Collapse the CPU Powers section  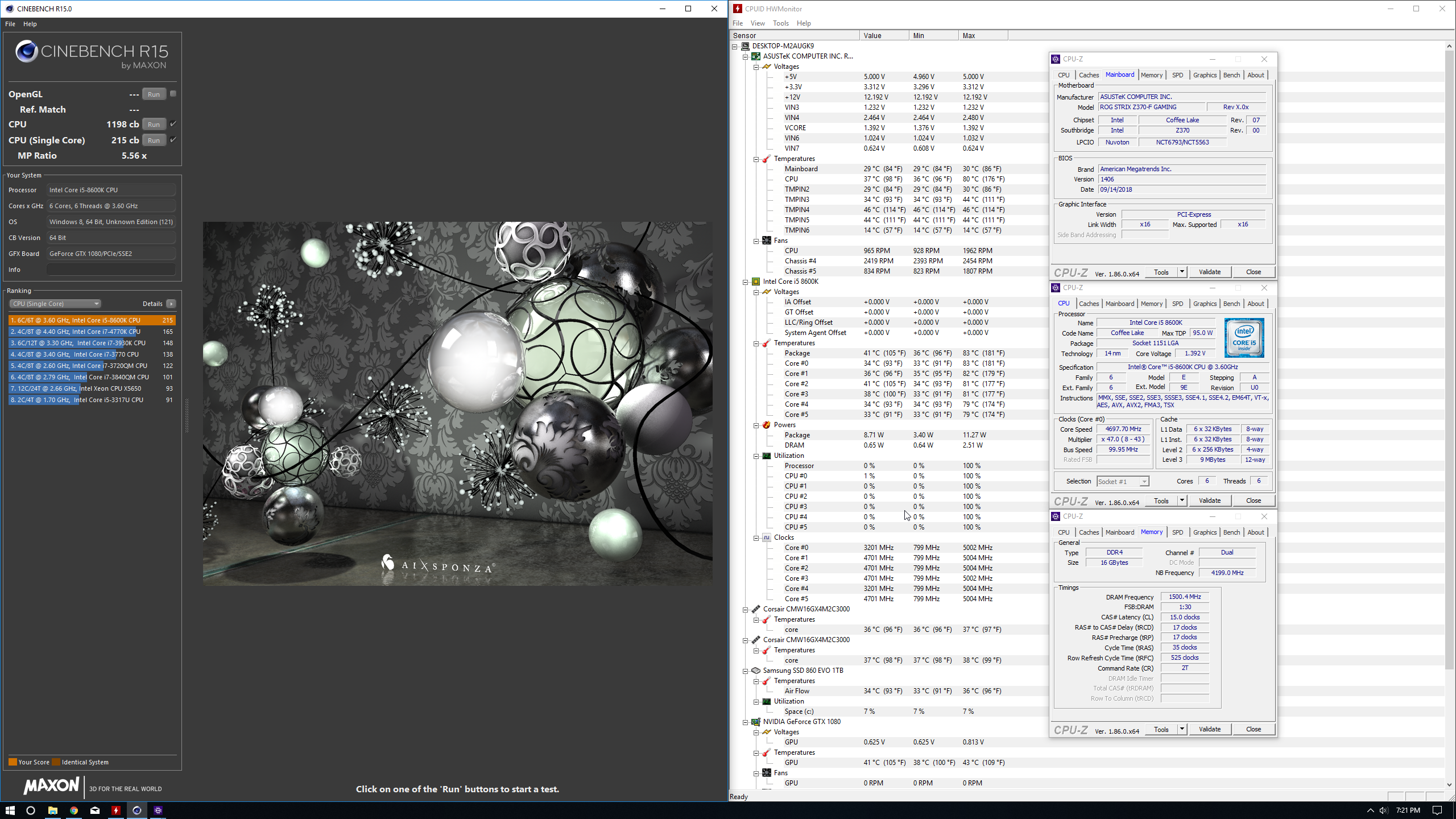pyautogui.click(x=756, y=425)
